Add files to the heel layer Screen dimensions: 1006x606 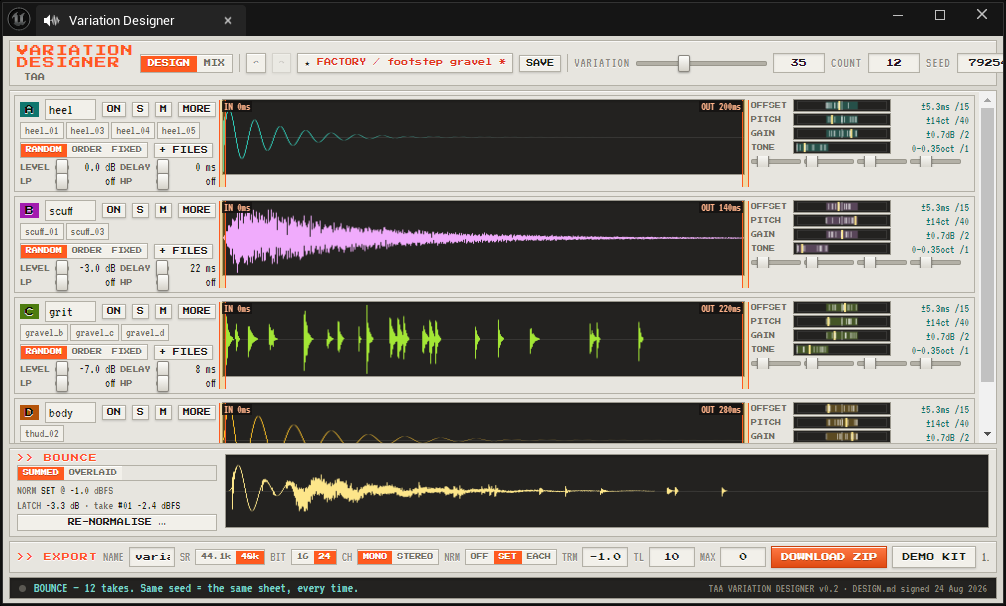(x=183, y=149)
